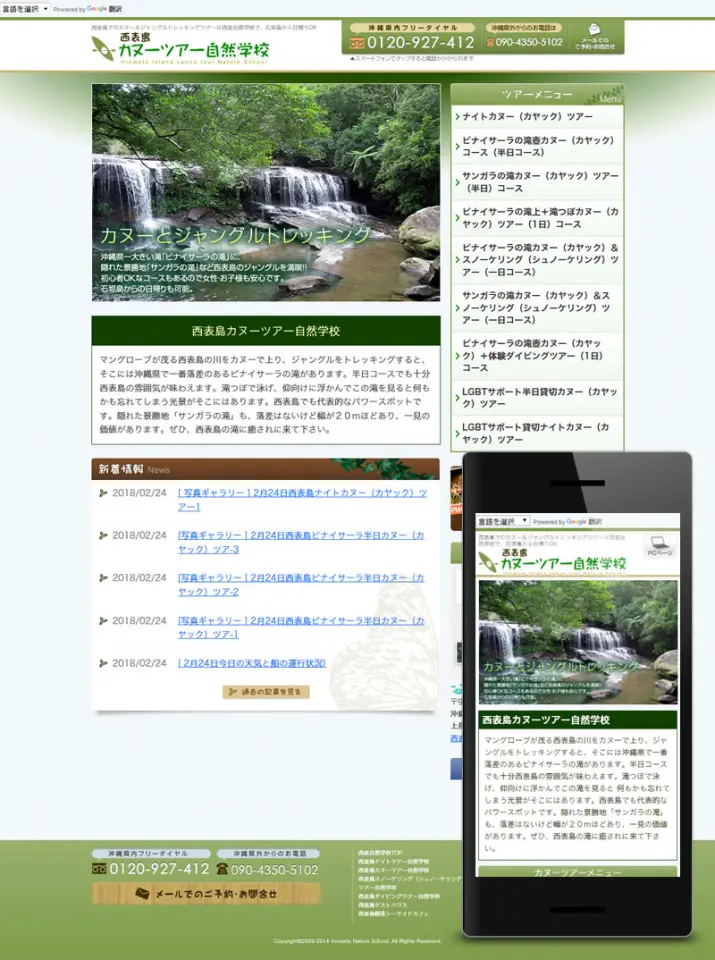This screenshot has width=715, height=960.
Task: Open news link 2月24日今日の天気と船の運行状況
Action: pos(252,663)
